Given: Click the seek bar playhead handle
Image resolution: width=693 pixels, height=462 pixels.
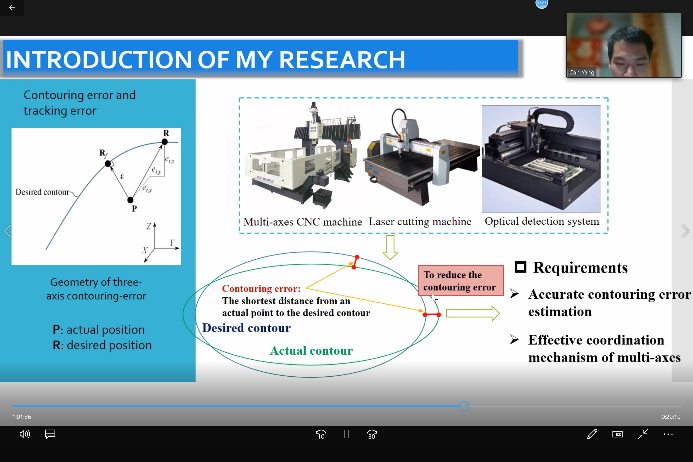Looking at the screenshot, I should (464, 406).
